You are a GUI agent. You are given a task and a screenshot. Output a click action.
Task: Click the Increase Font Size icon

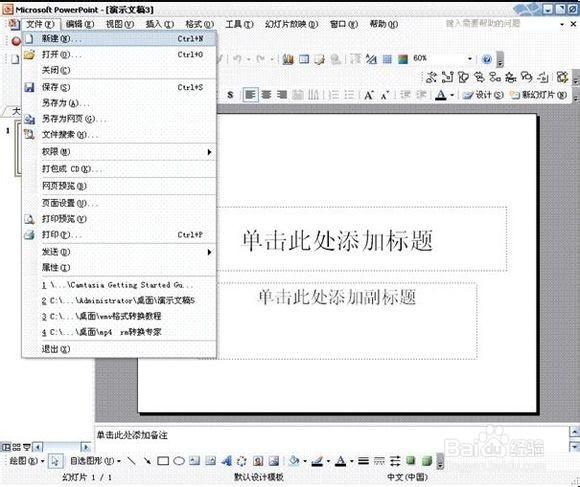pyautogui.click(x=369, y=95)
